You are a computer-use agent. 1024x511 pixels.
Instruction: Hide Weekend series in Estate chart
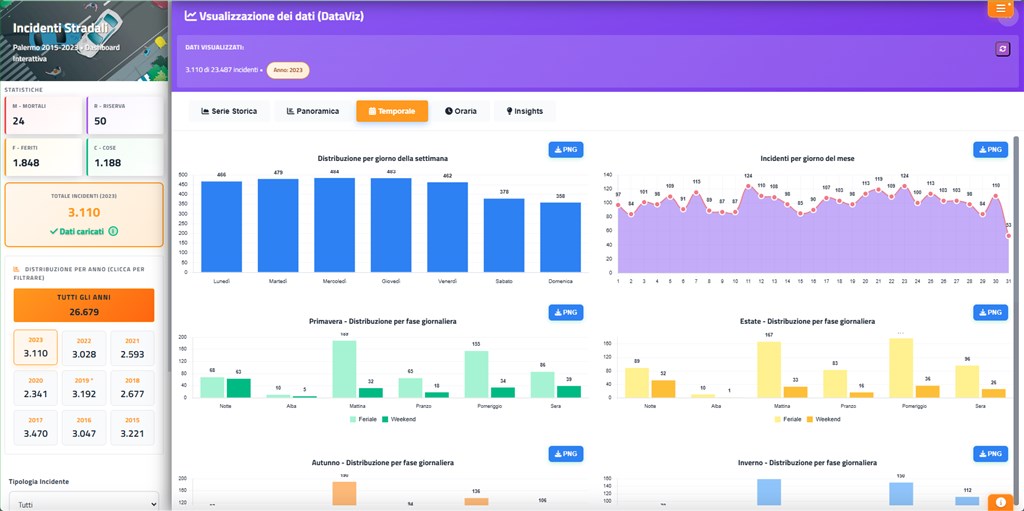click(825, 419)
